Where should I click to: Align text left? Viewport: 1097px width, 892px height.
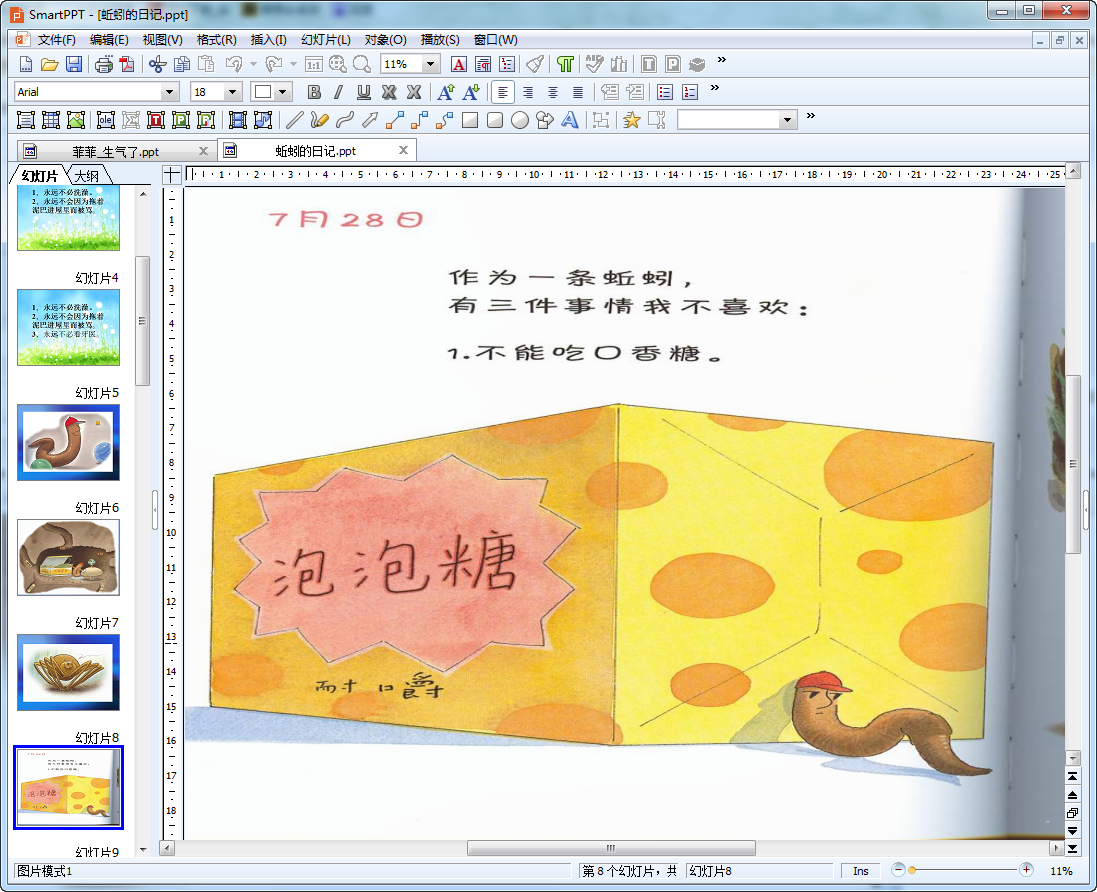503,92
